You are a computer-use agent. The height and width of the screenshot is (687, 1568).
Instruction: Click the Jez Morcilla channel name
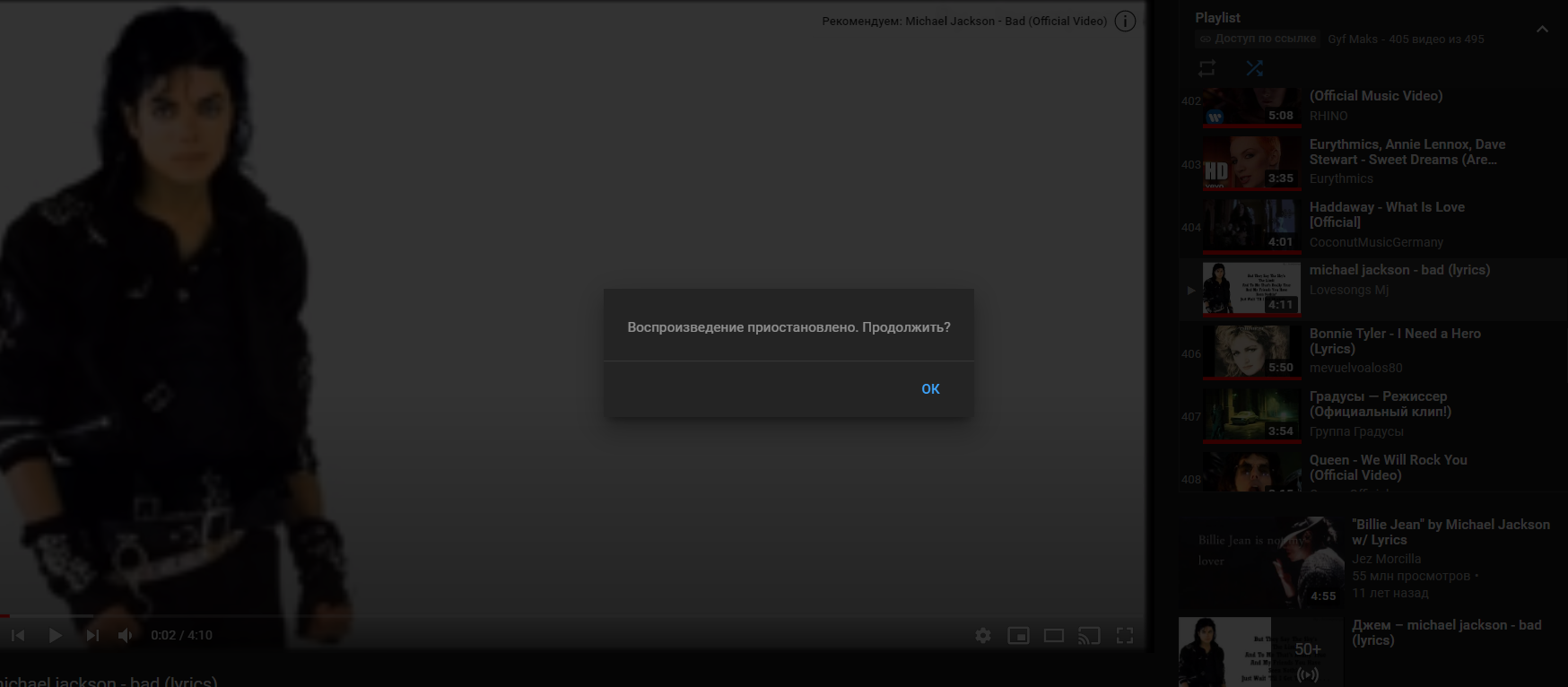pos(1387,559)
